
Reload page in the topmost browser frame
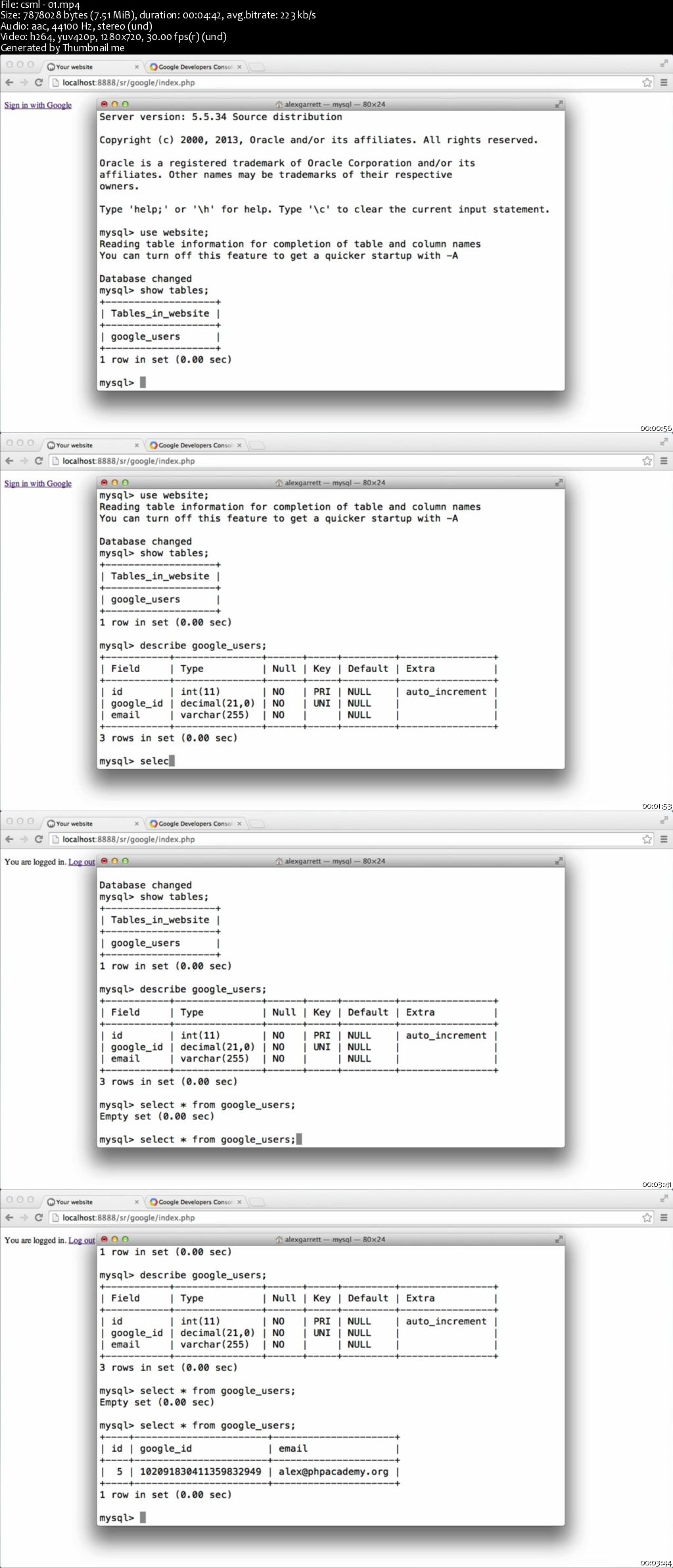coord(39,83)
